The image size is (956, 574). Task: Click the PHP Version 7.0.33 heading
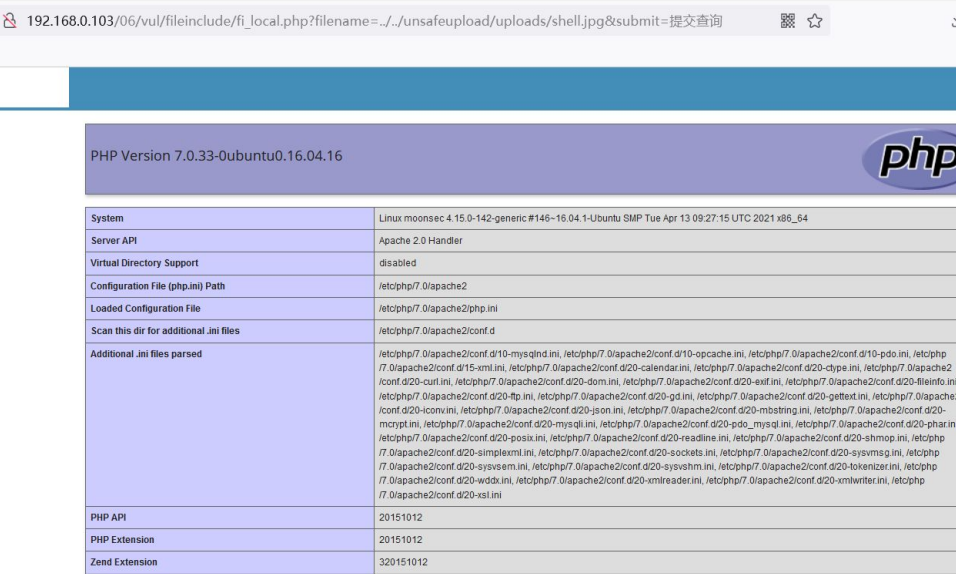click(x=217, y=157)
